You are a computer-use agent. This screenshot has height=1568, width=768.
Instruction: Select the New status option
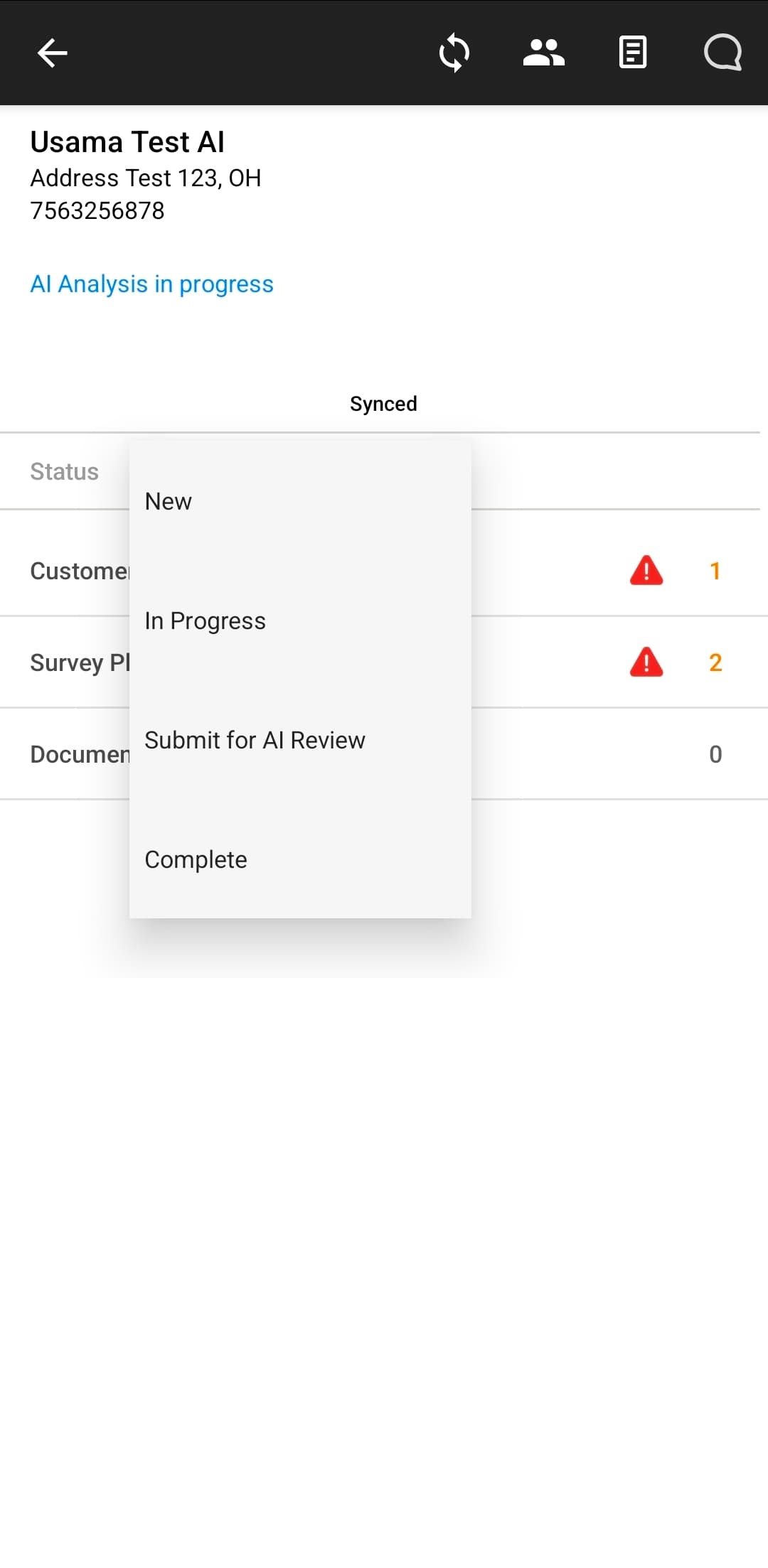click(300, 501)
